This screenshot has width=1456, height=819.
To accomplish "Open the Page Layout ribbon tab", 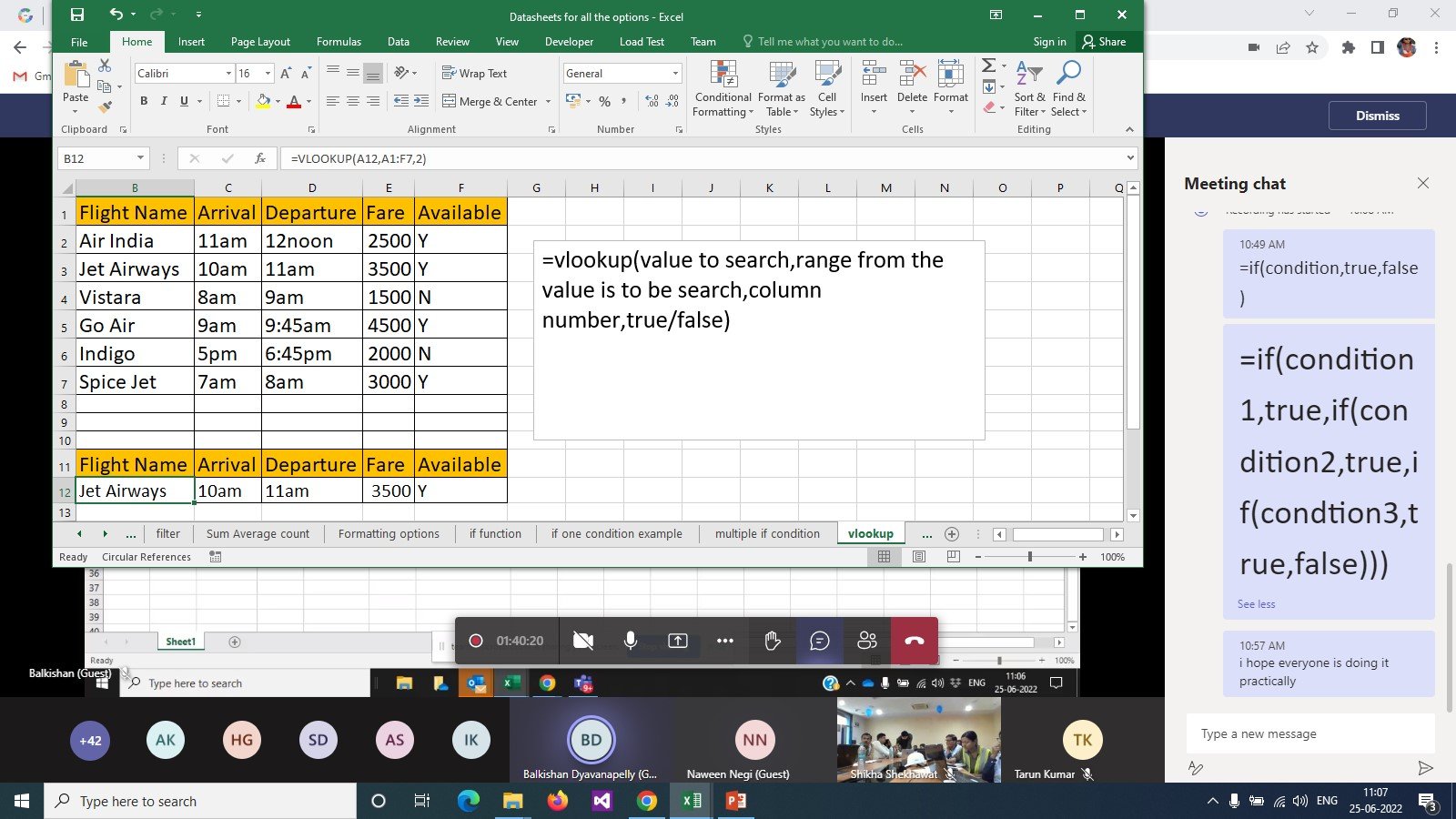I will (260, 42).
